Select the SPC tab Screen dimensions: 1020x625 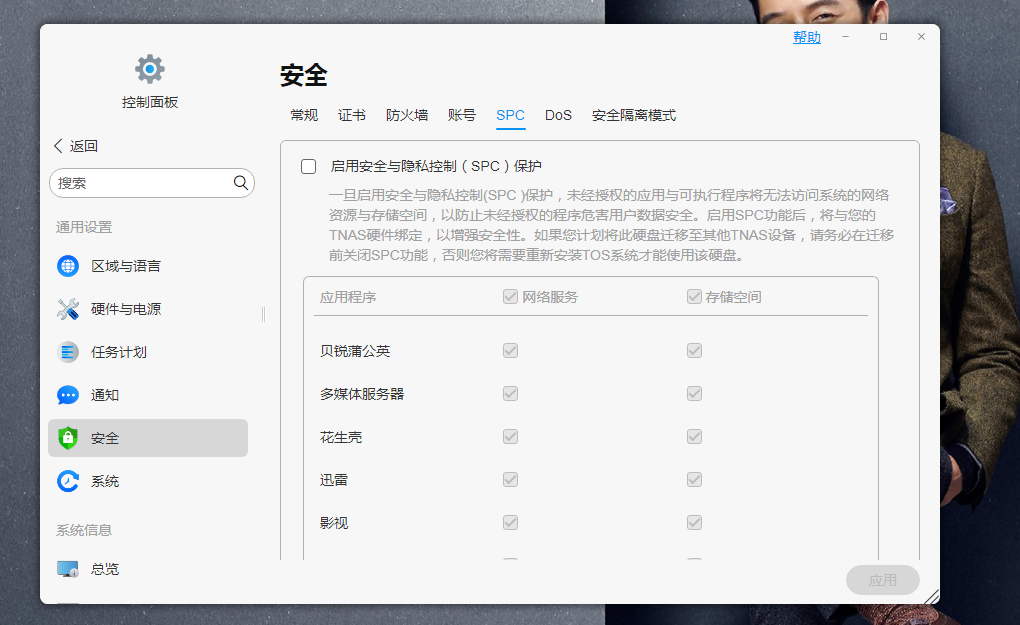tap(511, 115)
